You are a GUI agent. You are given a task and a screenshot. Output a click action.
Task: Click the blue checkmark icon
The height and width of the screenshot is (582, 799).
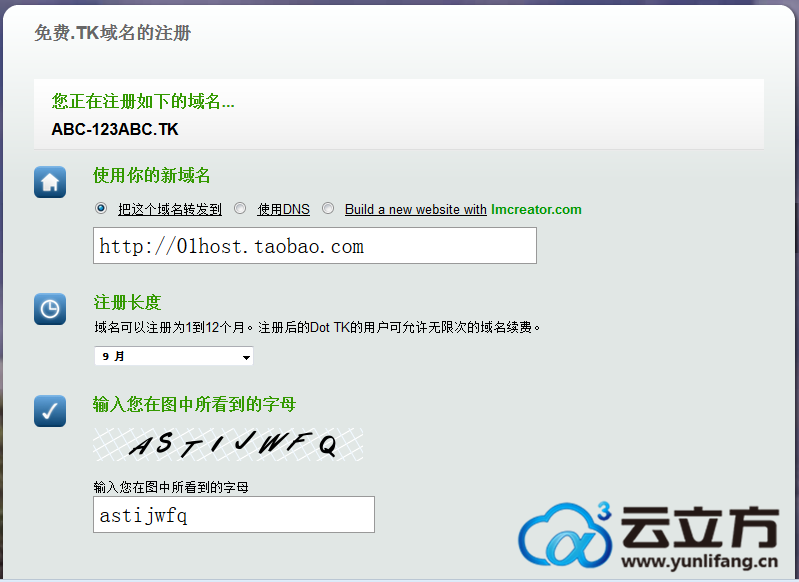click(x=50, y=410)
